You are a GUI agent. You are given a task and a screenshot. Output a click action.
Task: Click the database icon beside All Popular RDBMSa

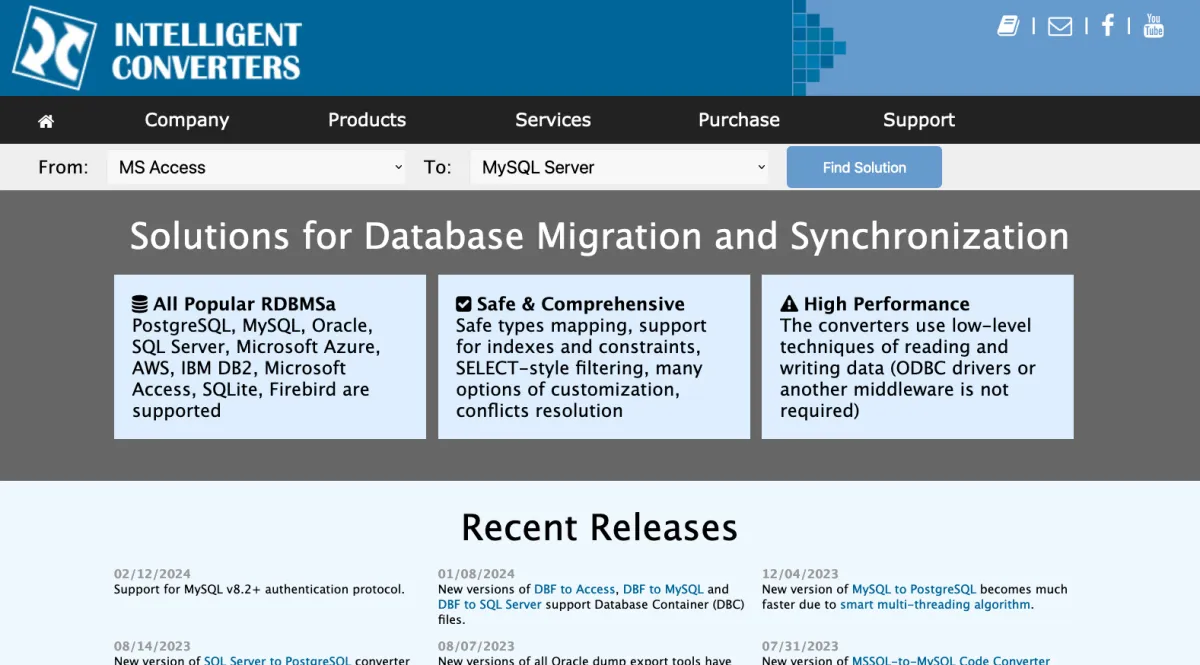pyautogui.click(x=140, y=304)
